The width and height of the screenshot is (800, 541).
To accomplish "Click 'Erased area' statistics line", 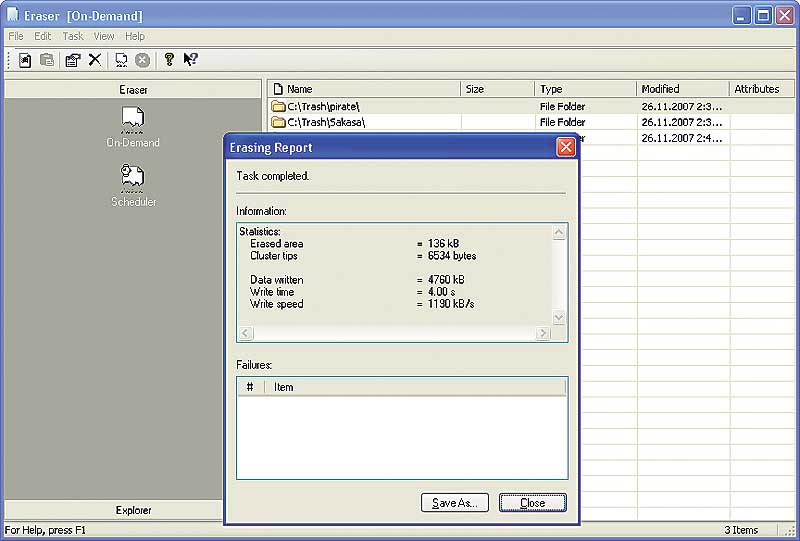I will tap(357, 243).
